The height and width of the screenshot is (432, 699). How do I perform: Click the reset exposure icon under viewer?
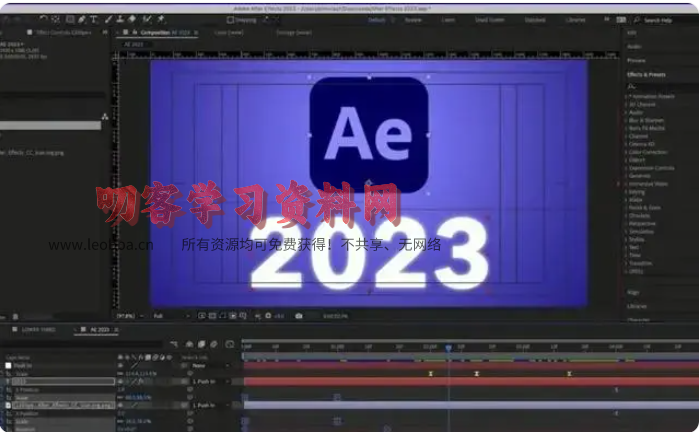(x=268, y=316)
